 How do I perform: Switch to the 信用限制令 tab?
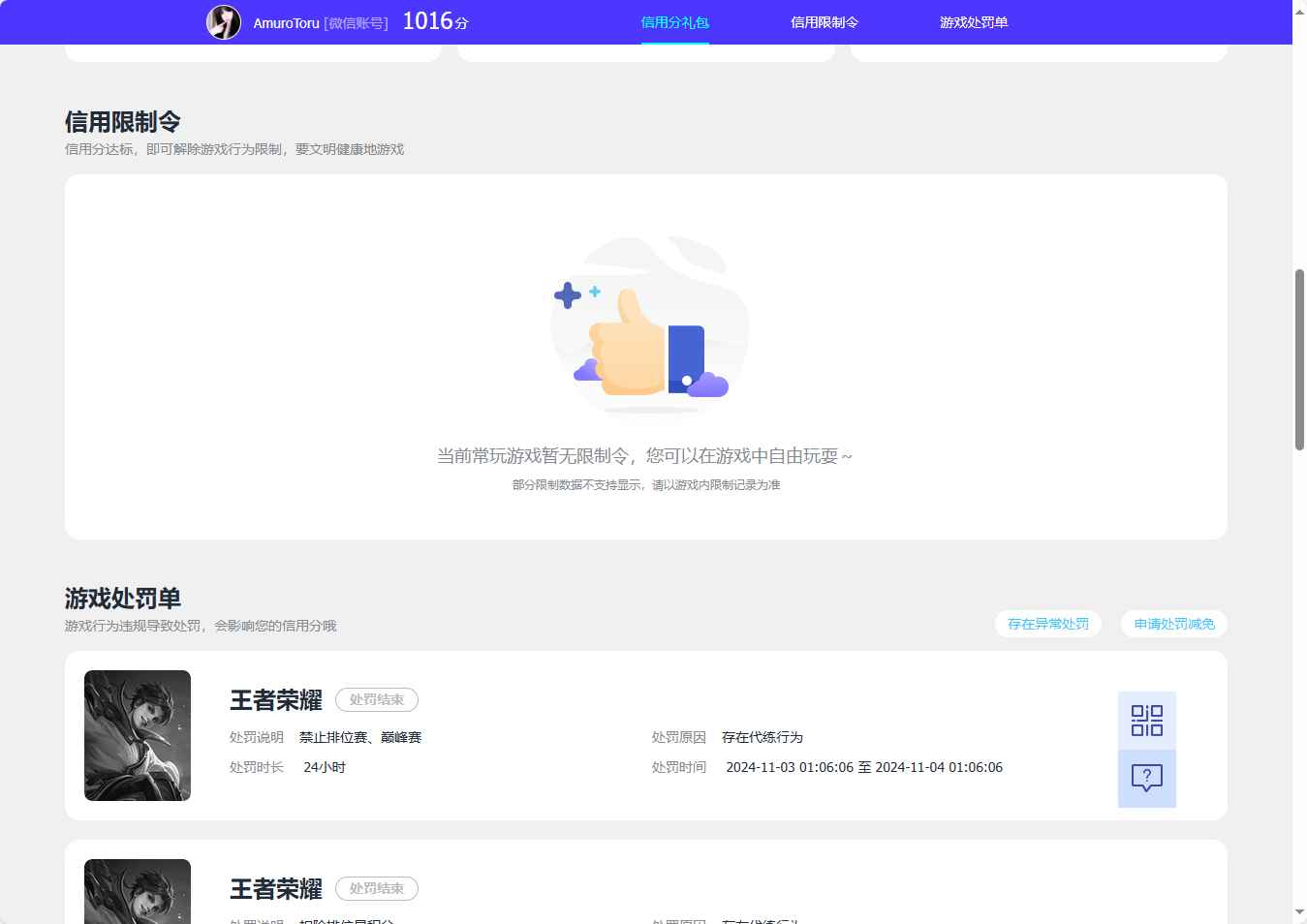pyautogui.click(x=825, y=22)
